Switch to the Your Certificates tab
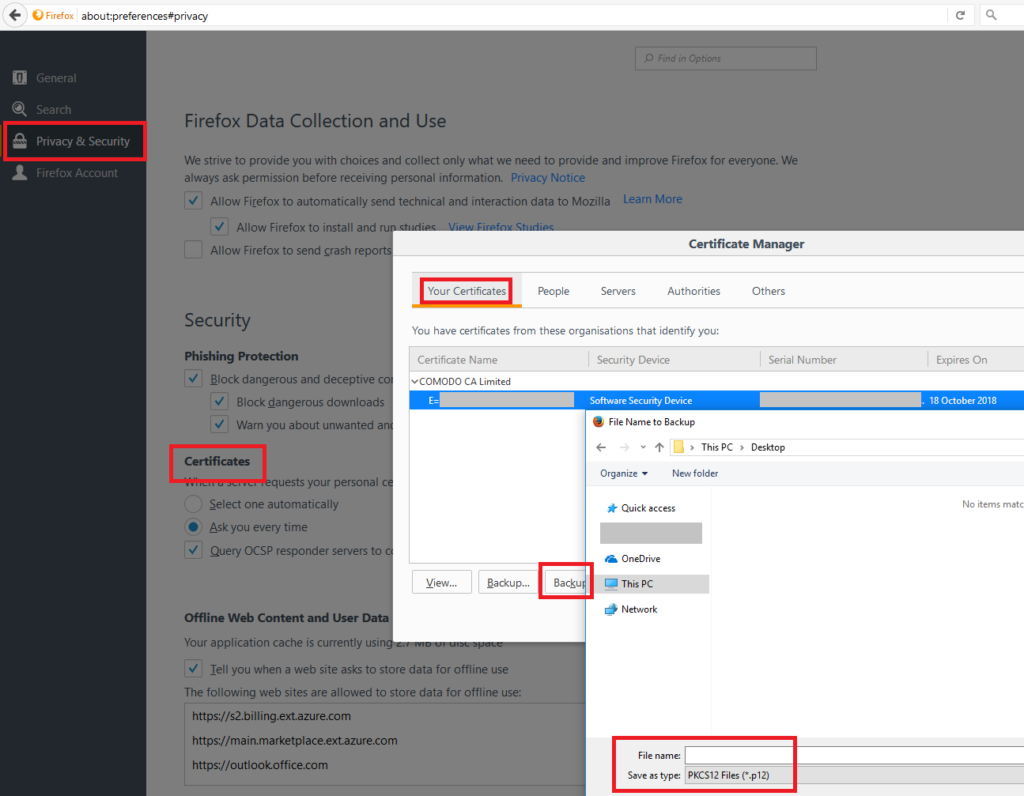1024x796 pixels. pos(466,291)
